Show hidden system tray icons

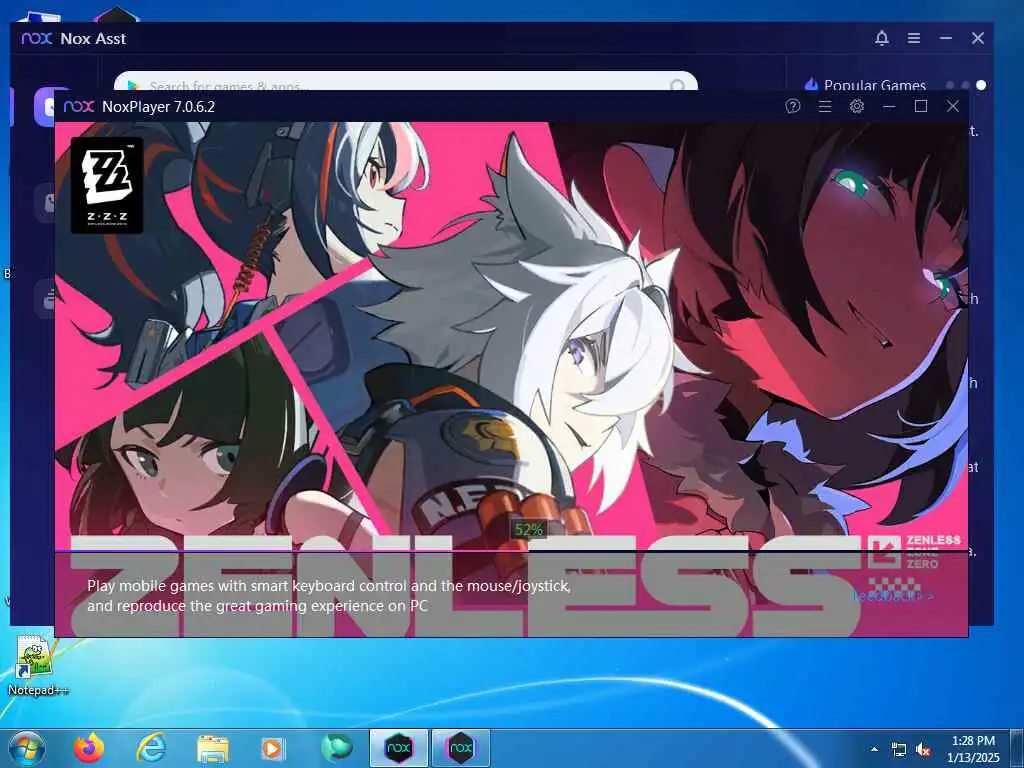coord(874,749)
